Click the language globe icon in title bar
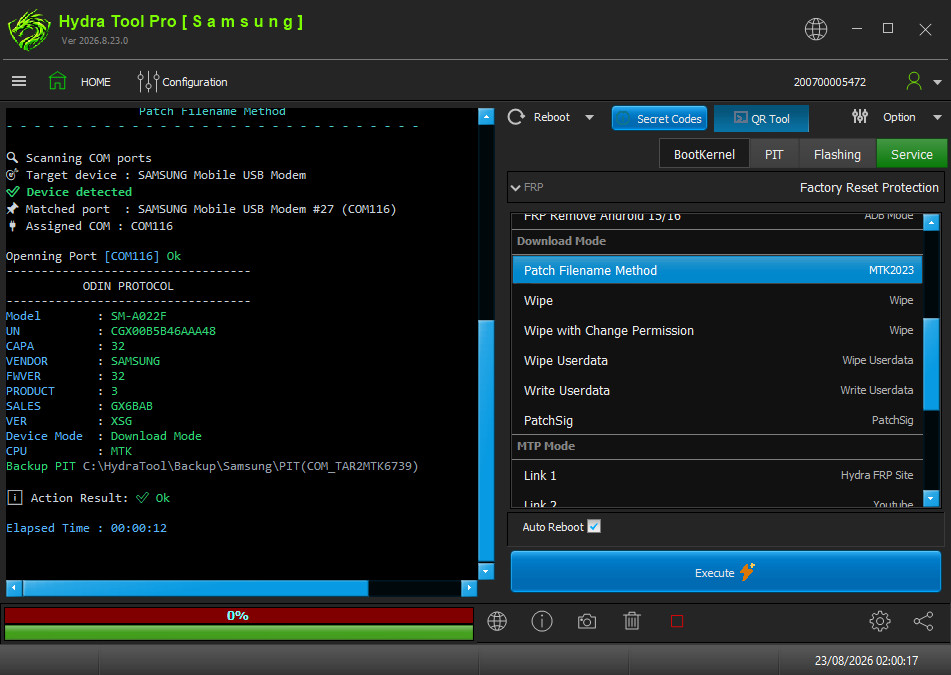The height and width of the screenshot is (675, 951). point(816,29)
